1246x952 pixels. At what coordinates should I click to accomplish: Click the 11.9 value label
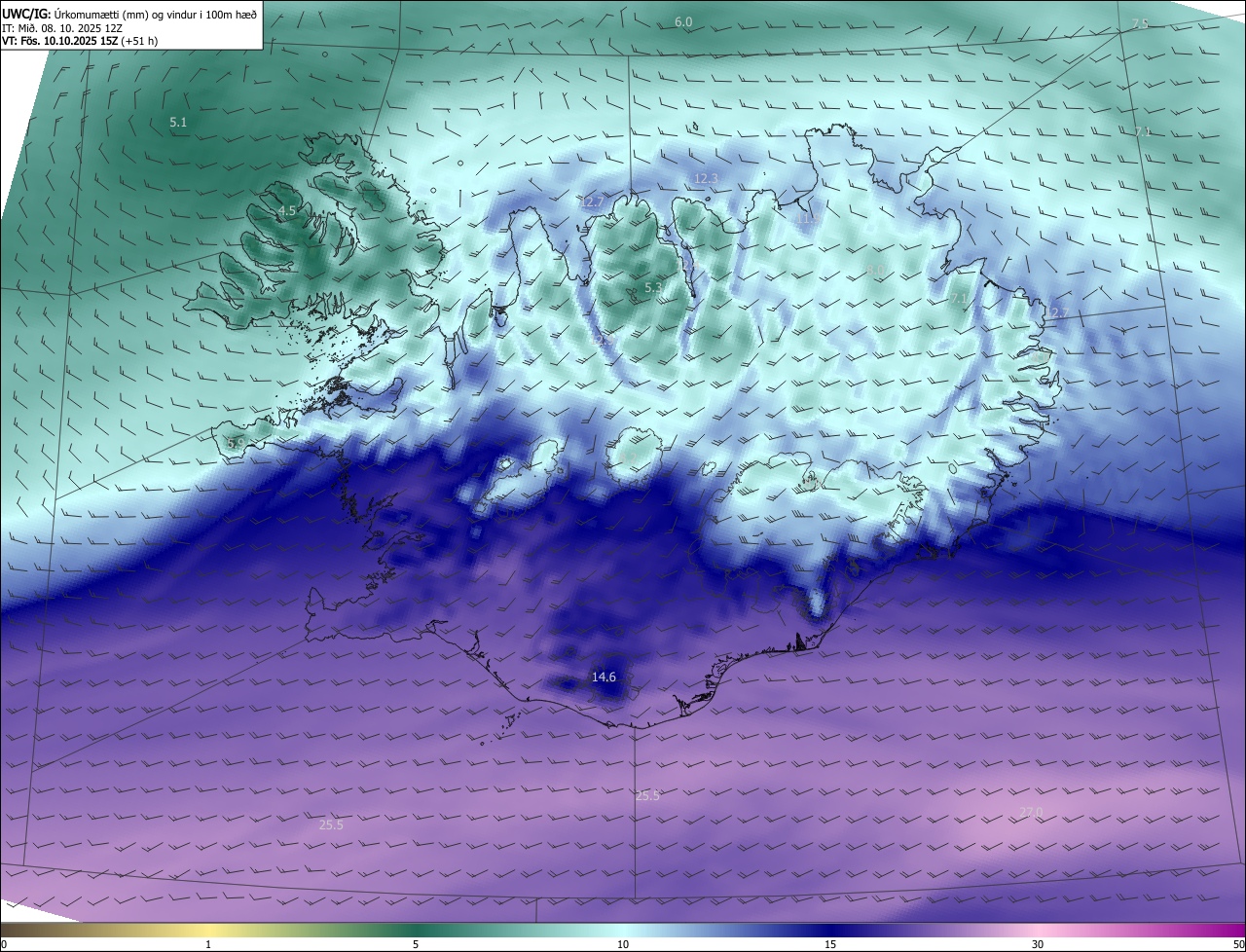[x=809, y=219]
